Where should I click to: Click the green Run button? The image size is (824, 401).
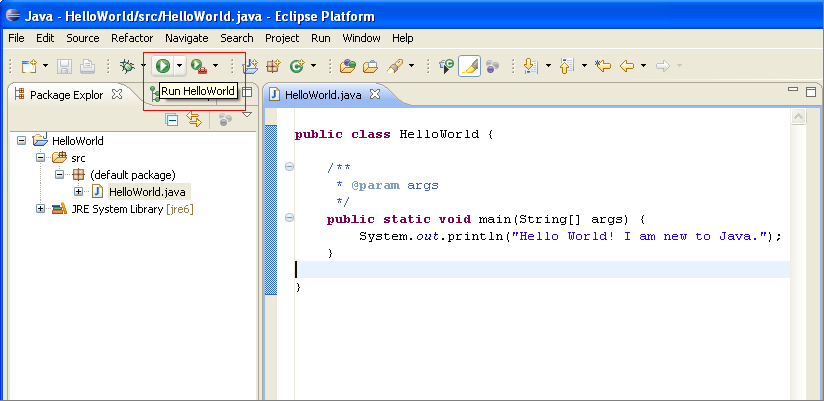pyautogui.click(x=163, y=66)
